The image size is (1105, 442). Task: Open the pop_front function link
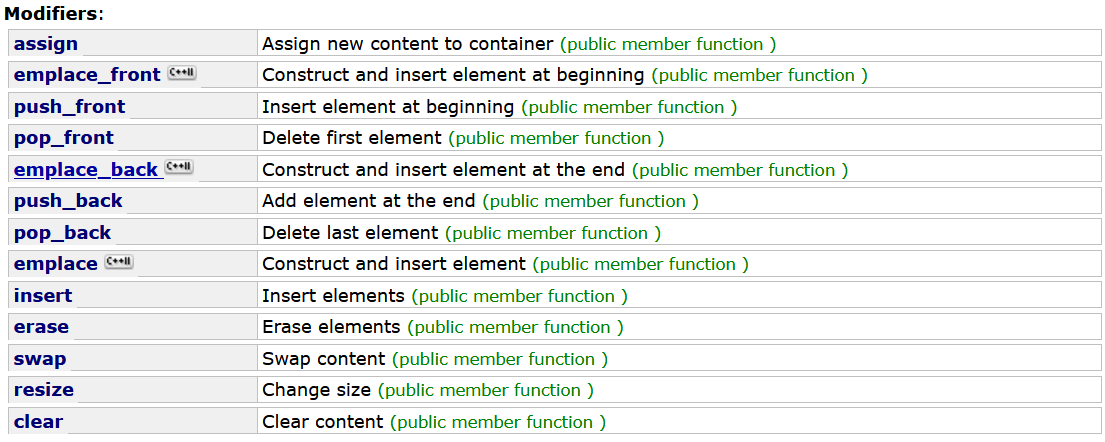coord(64,138)
